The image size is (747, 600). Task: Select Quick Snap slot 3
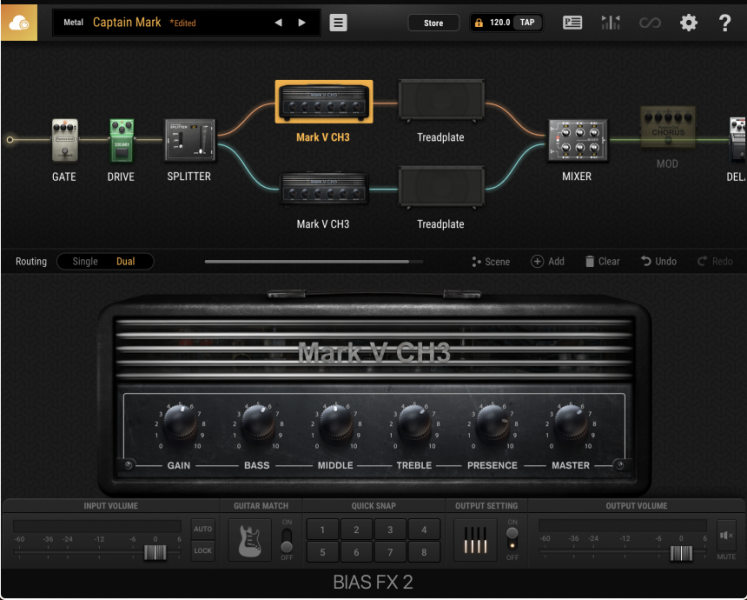coord(389,530)
